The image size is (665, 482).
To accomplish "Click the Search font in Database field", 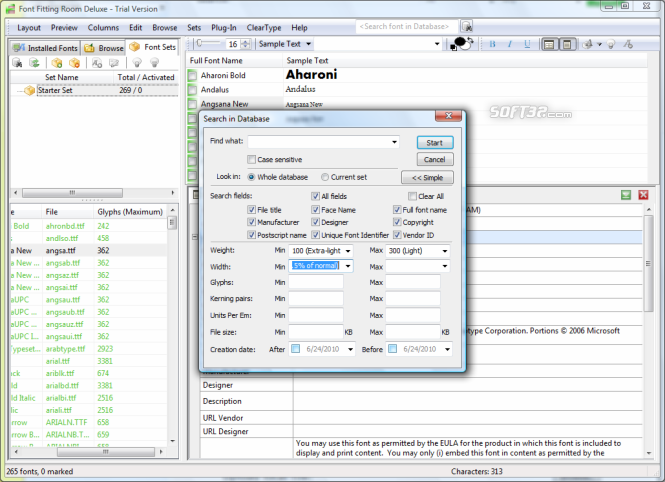I will tap(406, 27).
